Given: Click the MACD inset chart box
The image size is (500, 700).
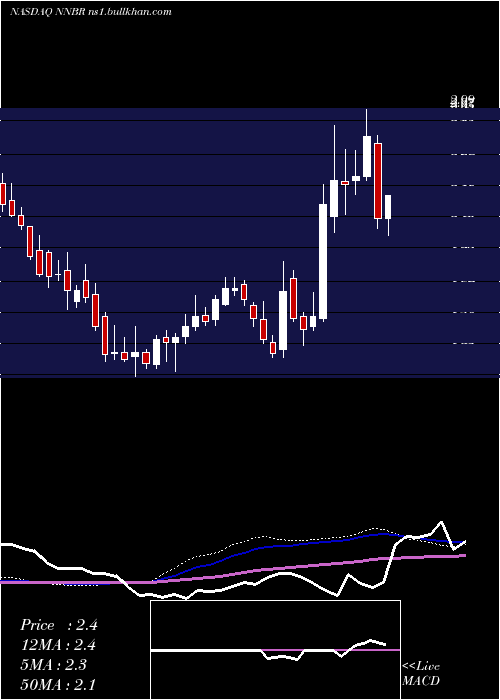Looking at the screenshot, I should tap(275, 650).
